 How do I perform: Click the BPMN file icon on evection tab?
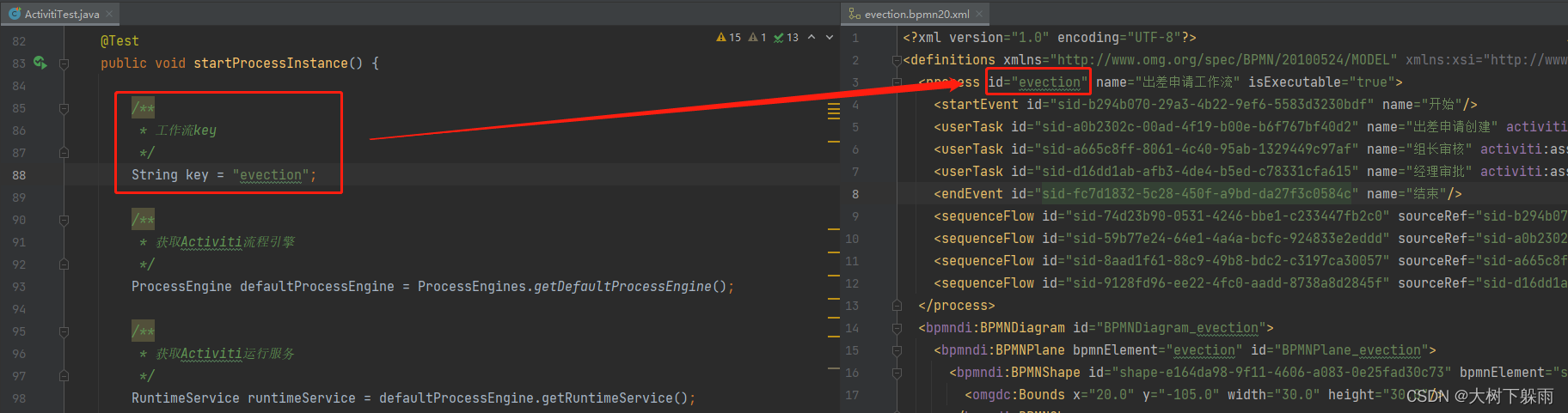[854, 14]
